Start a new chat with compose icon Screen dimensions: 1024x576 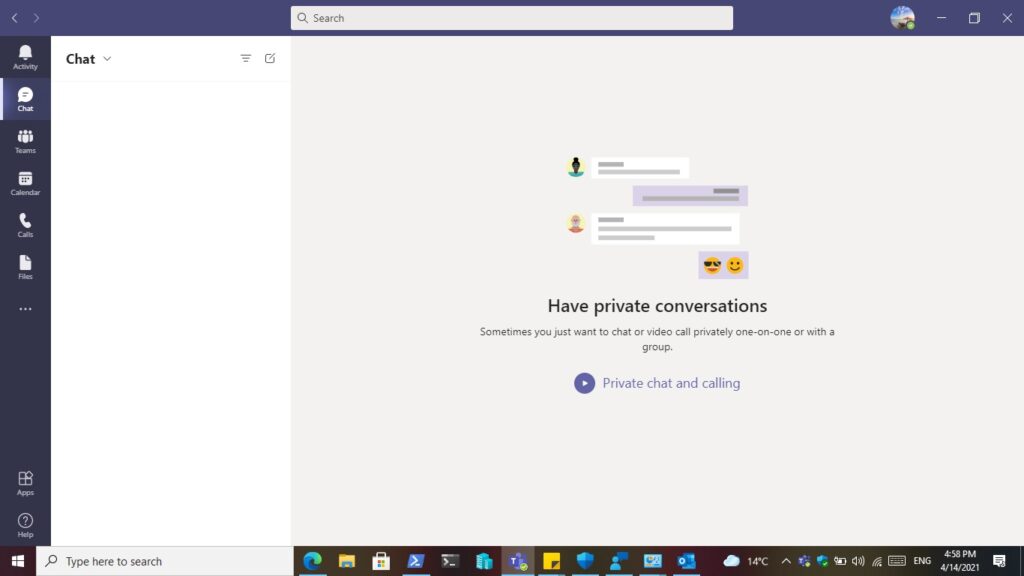tap(270, 59)
